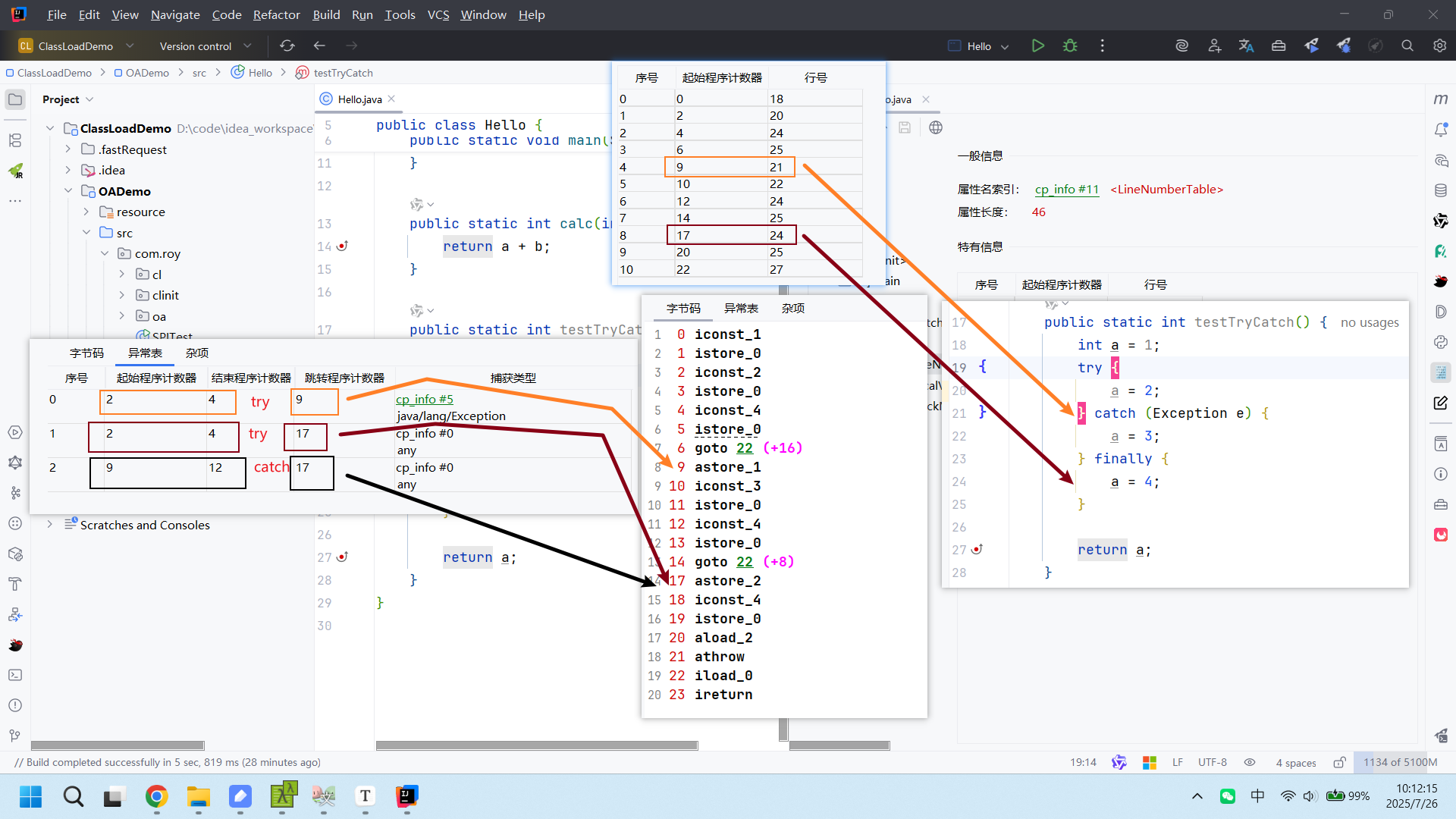Open Chrome from the taskbar
The height and width of the screenshot is (819, 1456).
tap(156, 796)
